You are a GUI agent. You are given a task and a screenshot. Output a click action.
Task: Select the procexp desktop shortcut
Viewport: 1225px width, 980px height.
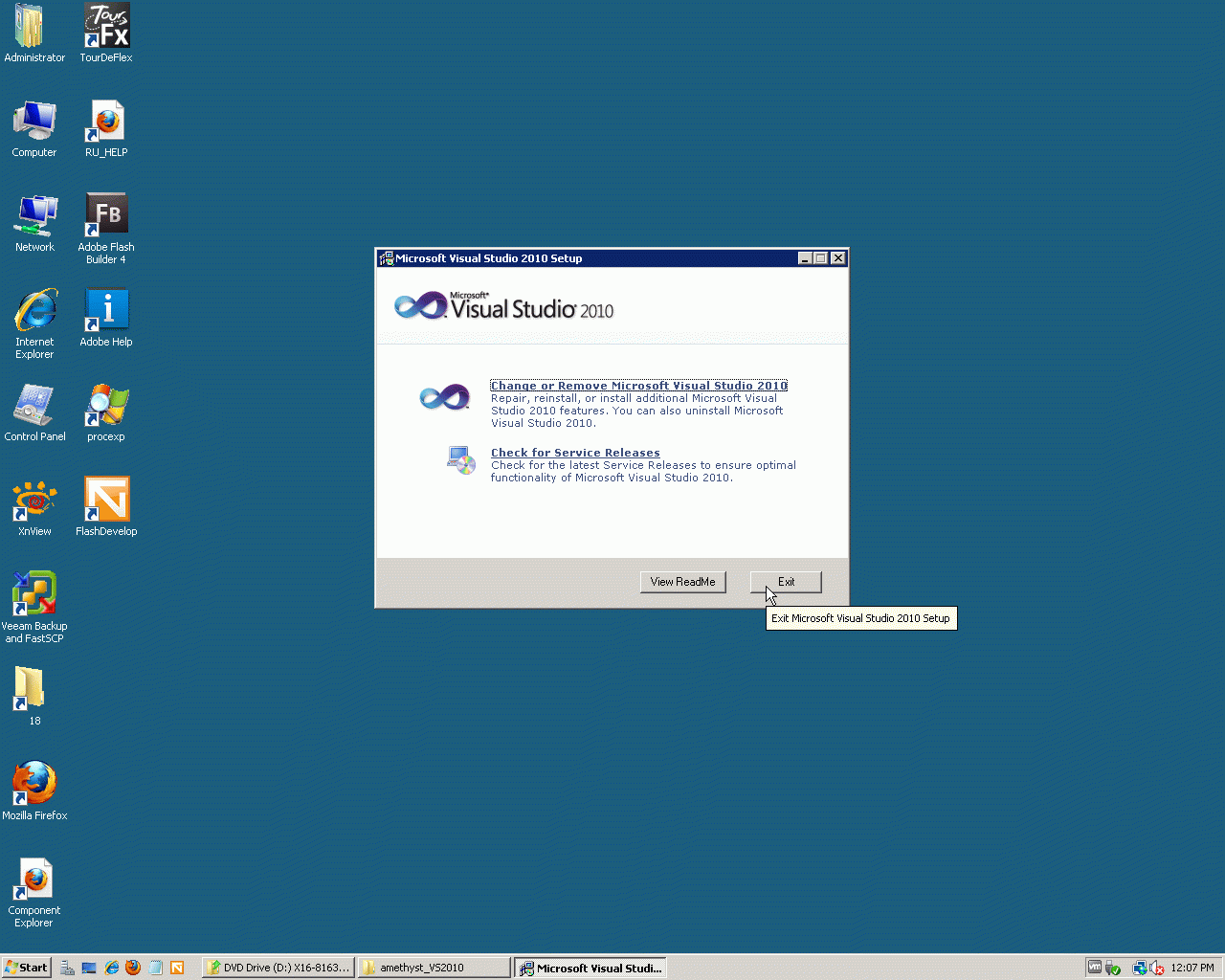[106, 412]
